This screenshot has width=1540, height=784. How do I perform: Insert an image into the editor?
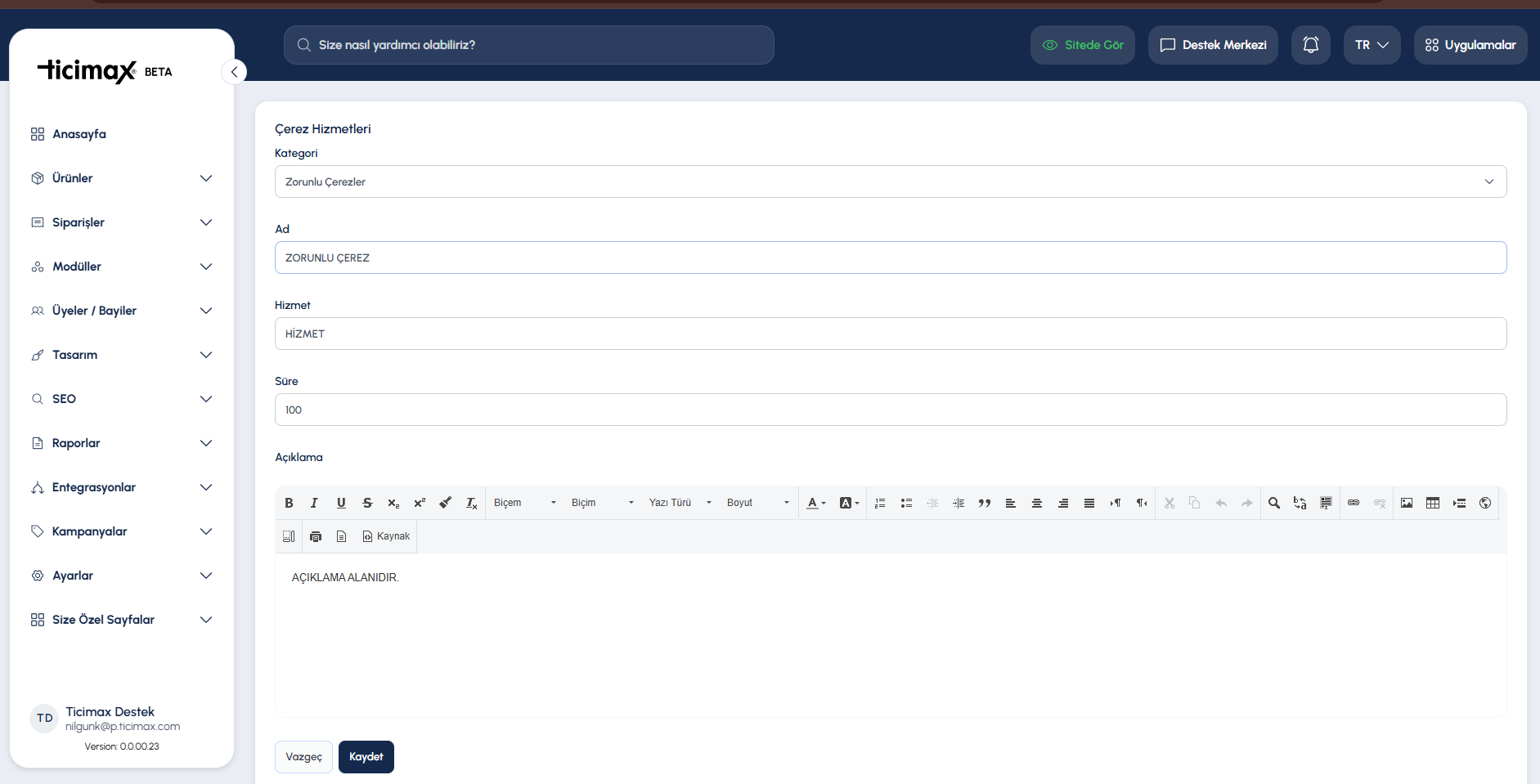tap(1407, 503)
